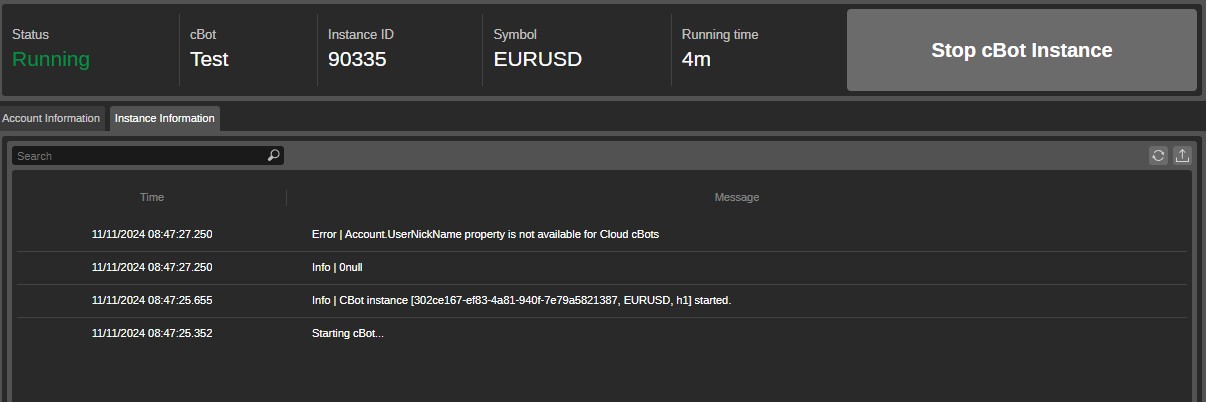The height and width of the screenshot is (402, 1206).
Task: Stop the running cBot instance
Action: (x=1021, y=50)
